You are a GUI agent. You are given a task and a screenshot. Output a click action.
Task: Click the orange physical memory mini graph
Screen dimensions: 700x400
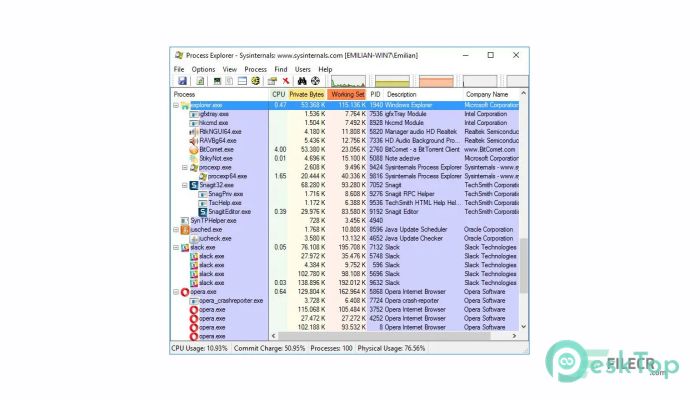436,81
